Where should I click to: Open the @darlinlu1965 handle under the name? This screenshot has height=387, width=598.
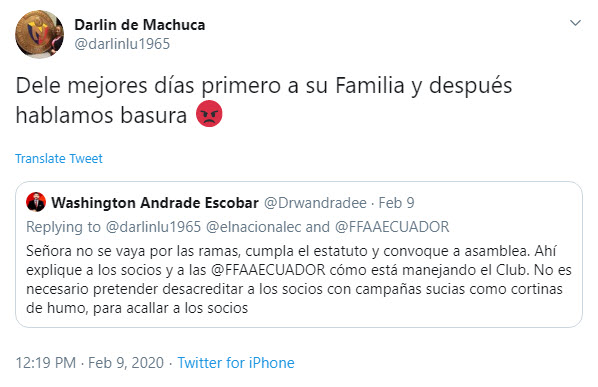[x=122, y=44]
